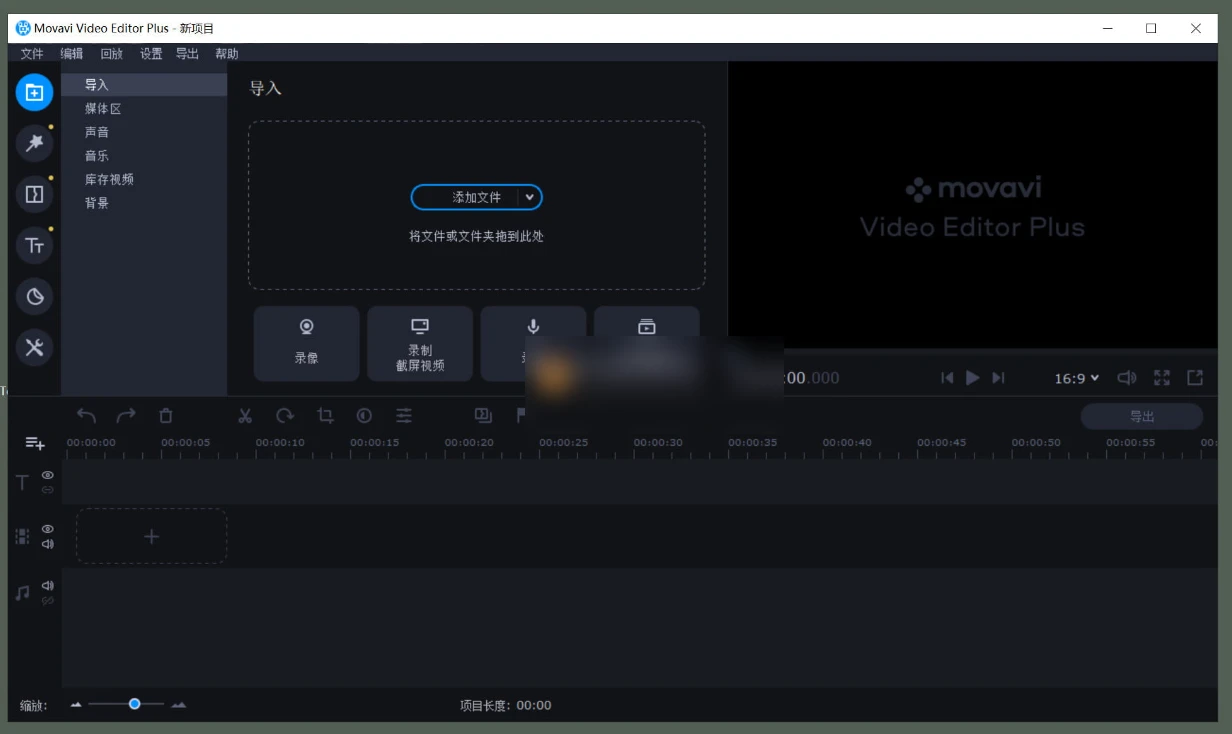Open the Stickers panel icon
The height and width of the screenshot is (734, 1232).
pos(34,296)
